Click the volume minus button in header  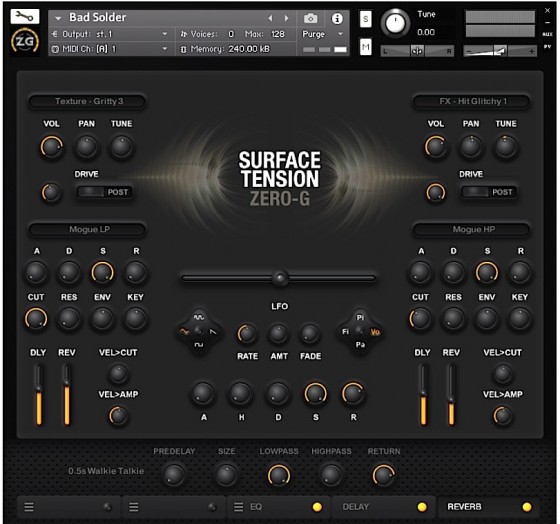(469, 52)
